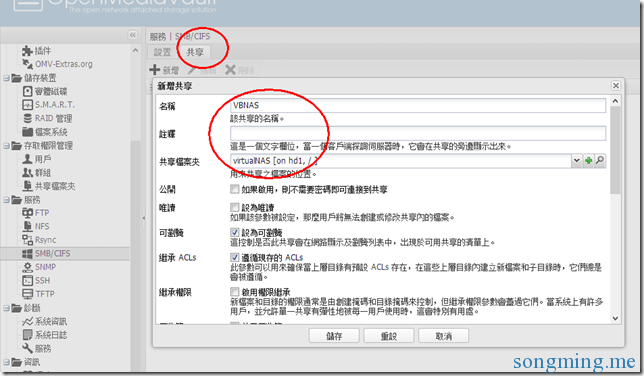644x376 pixels.
Task: Open the 服務 wrench icon under 診斷
Action: point(27,348)
